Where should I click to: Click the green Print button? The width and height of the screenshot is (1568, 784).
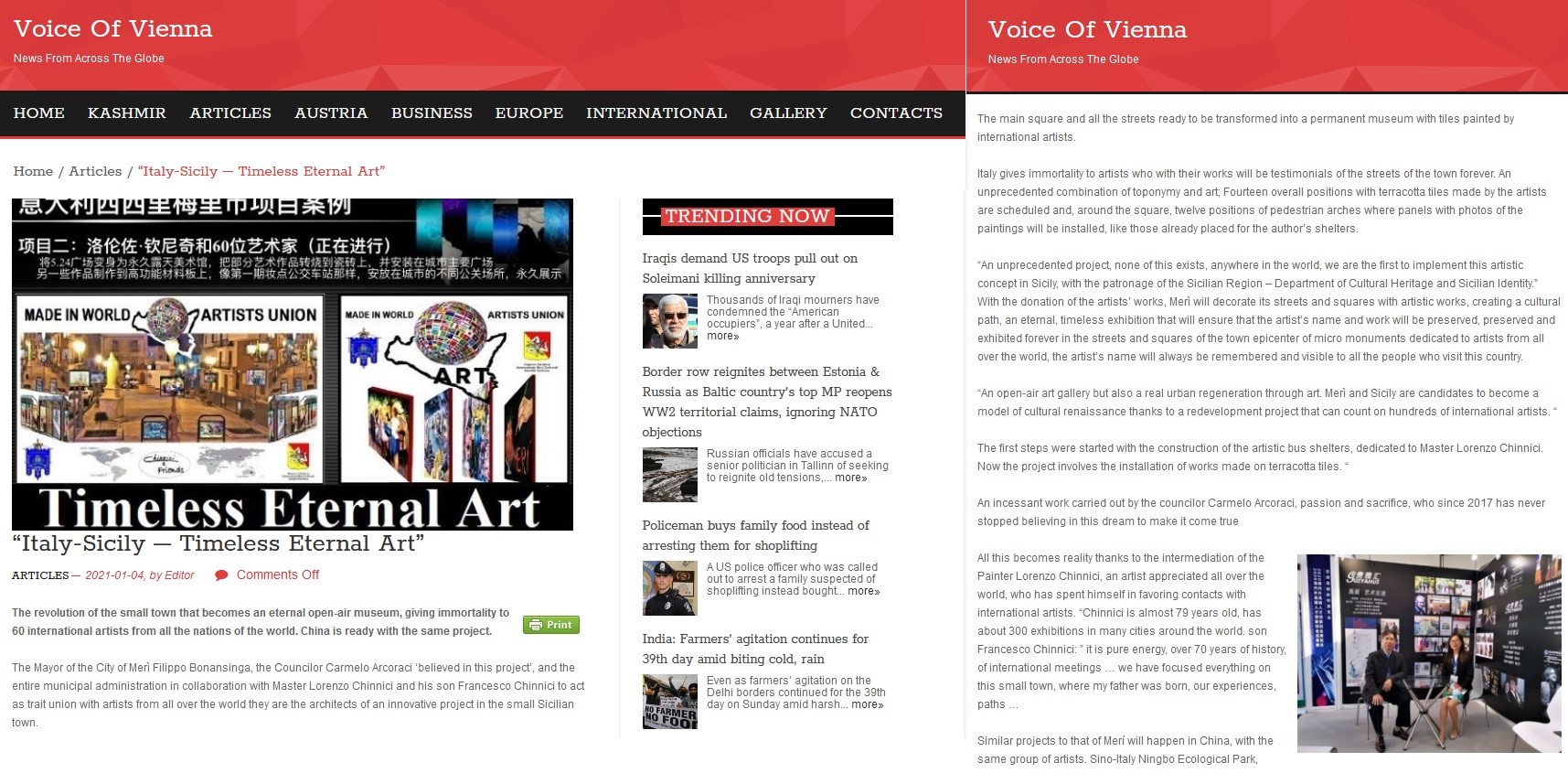[550, 625]
